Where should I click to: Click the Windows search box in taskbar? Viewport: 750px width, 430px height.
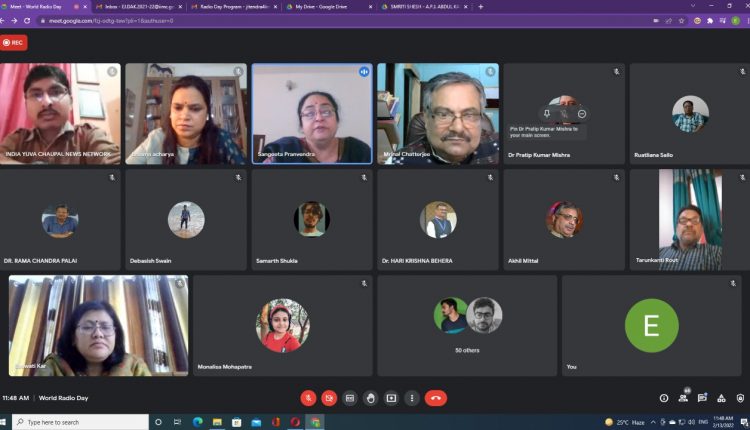(x=80, y=422)
